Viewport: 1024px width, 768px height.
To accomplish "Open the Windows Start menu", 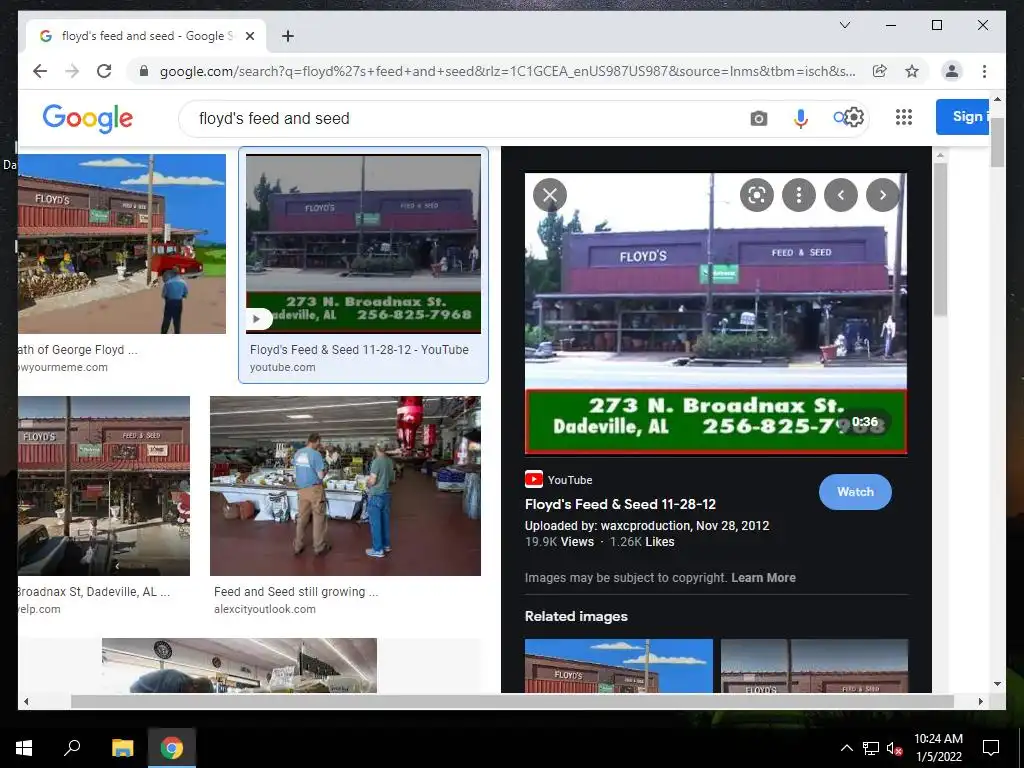I will point(24,748).
